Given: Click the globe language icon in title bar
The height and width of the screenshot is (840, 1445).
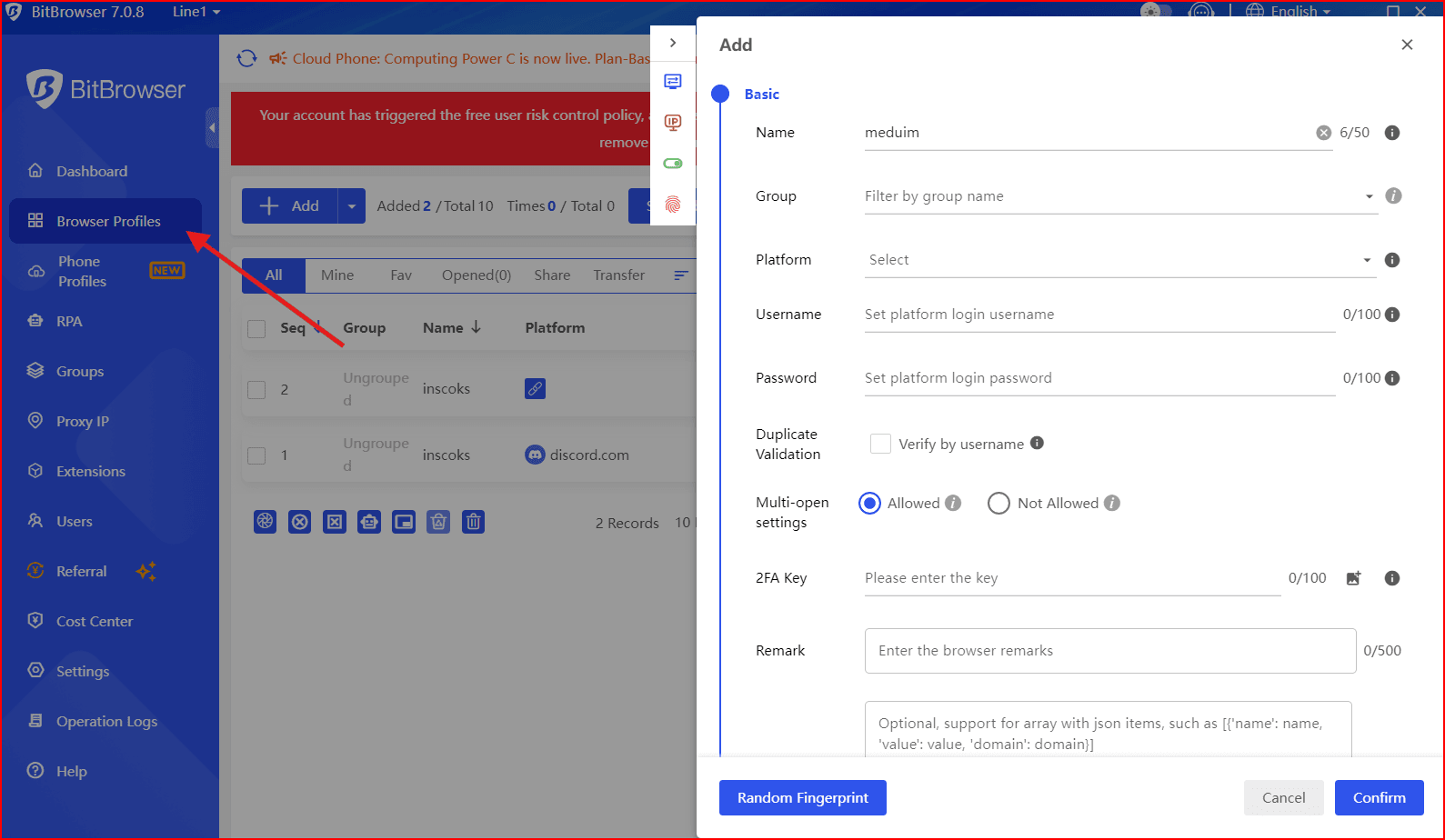Looking at the screenshot, I should [1255, 11].
